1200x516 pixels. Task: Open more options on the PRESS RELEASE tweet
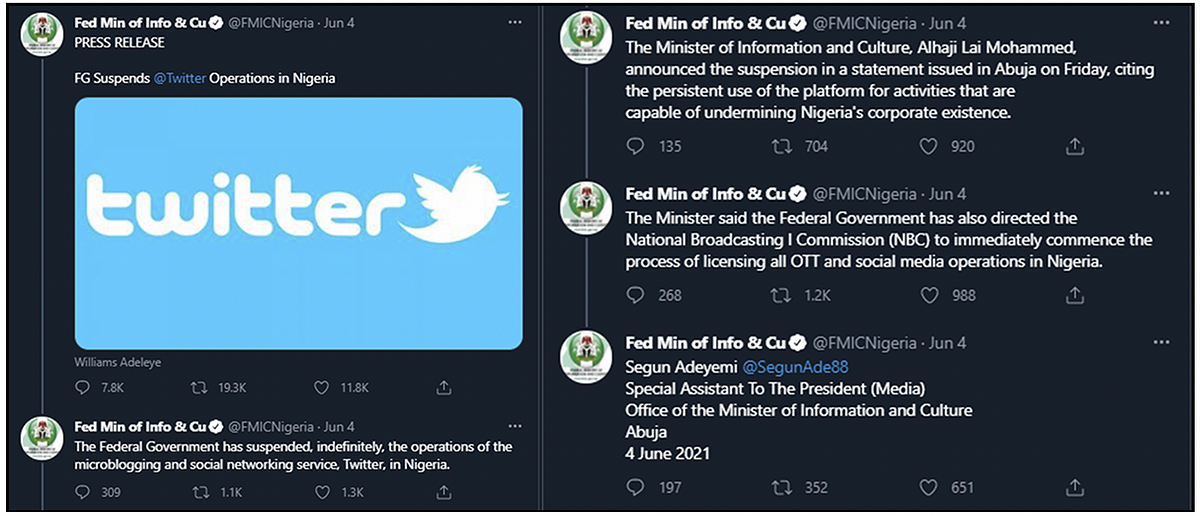[x=514, y=21]
